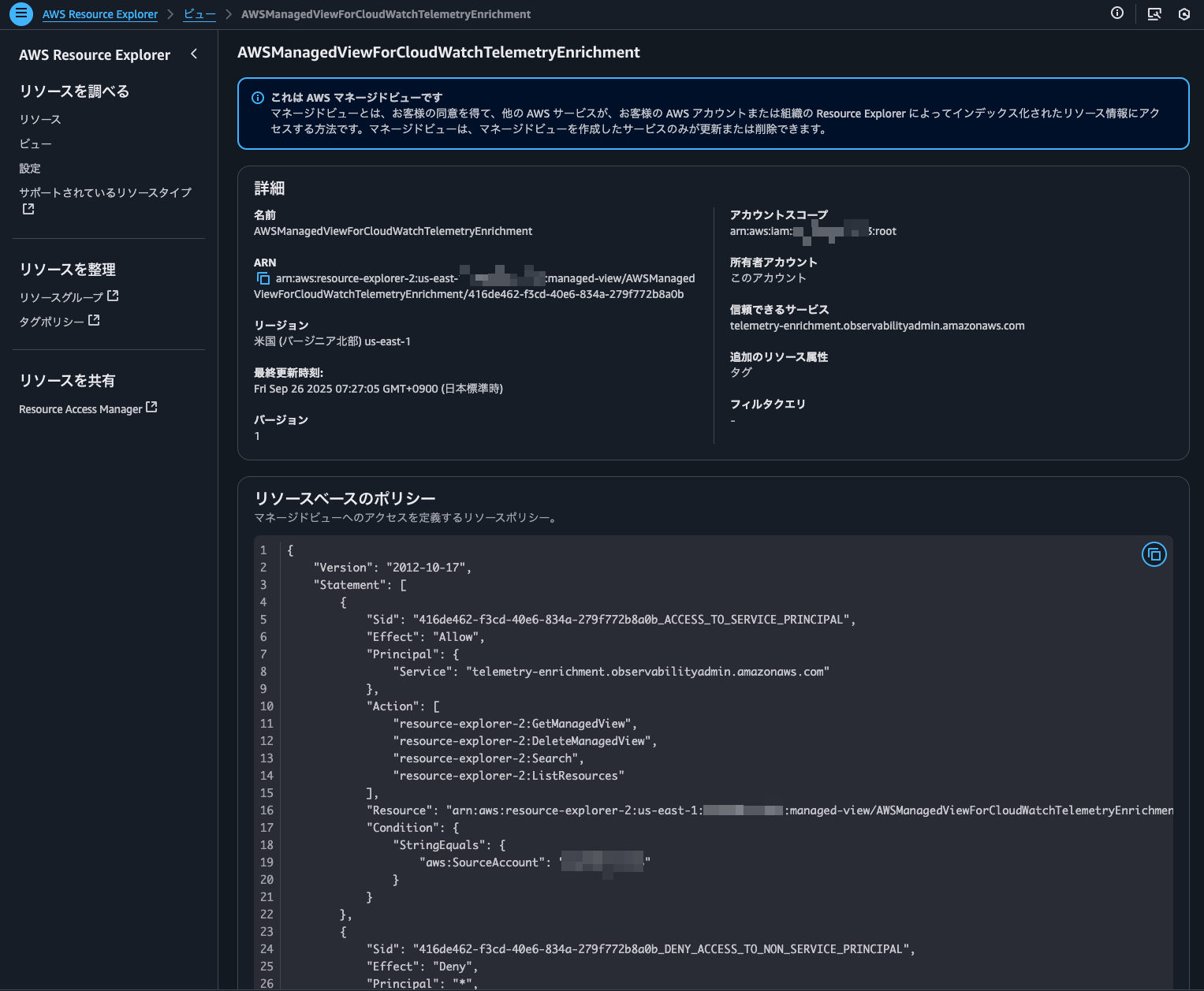Click the monitor-with-wrench icon in top bar
Screen dimensions: 1204x991
tap(1154, 14)
